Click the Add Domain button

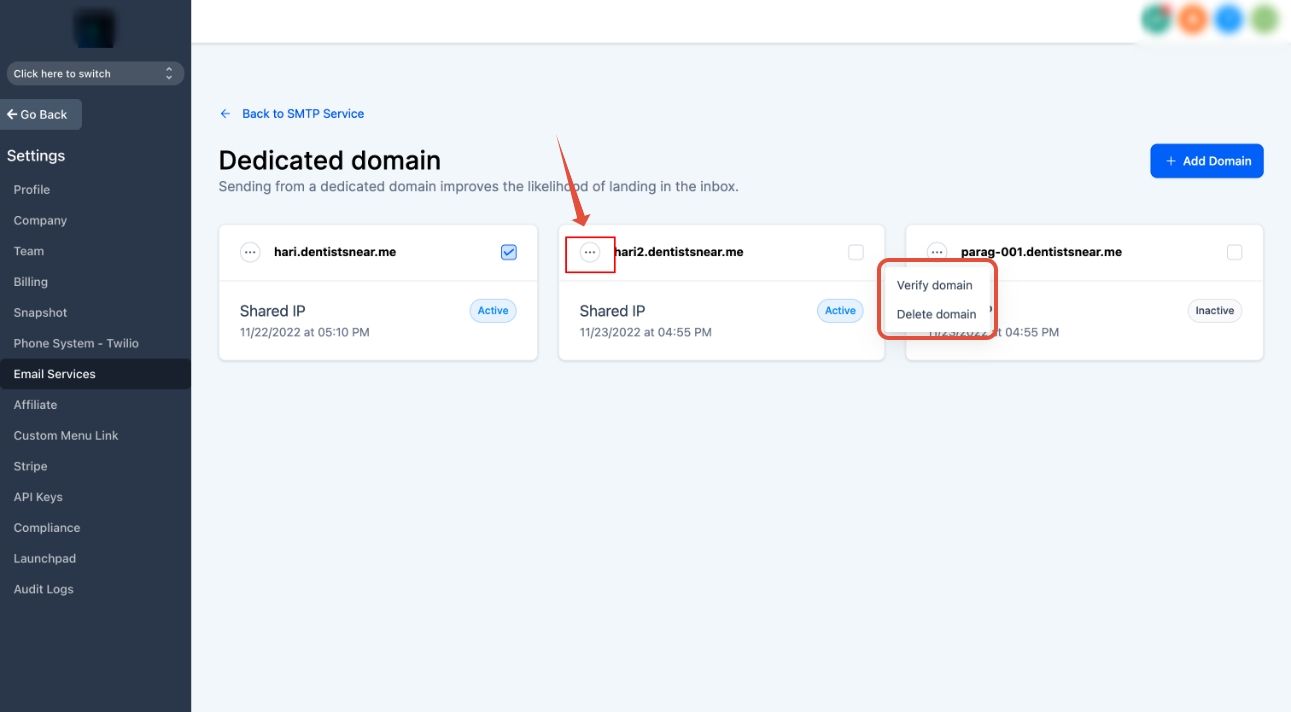[1207, 161]
